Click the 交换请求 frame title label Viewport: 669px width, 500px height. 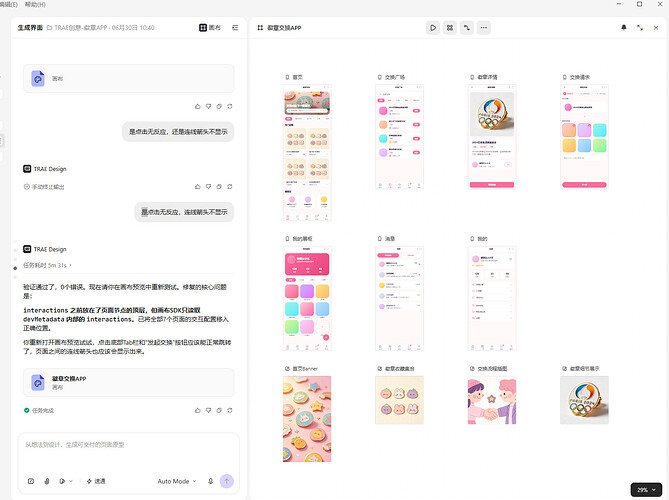tap(580, 77)
